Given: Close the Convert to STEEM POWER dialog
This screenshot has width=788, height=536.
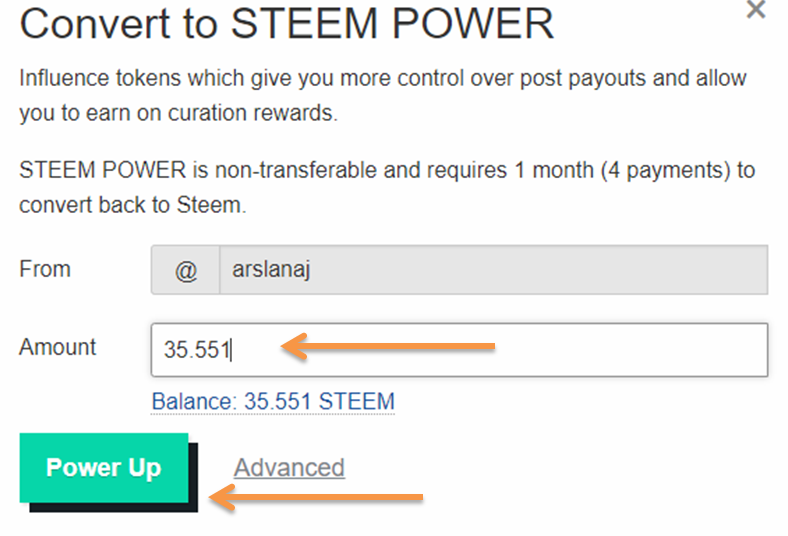Looking at the screenshot, I should pyautogui.click(x=756, y=10).
